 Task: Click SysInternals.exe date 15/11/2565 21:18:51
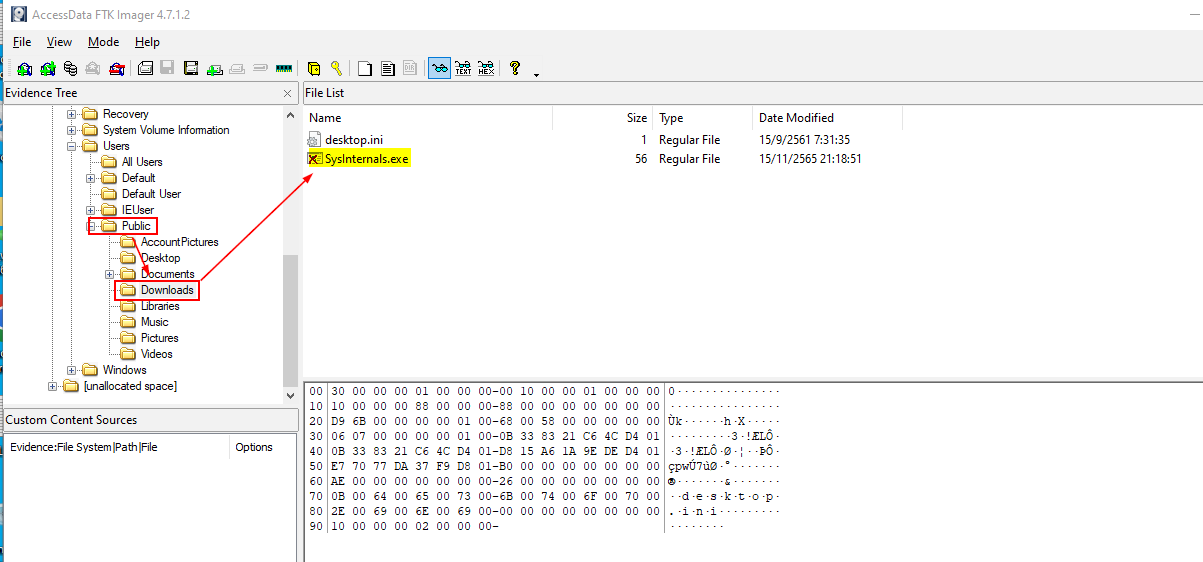point(810,159)
